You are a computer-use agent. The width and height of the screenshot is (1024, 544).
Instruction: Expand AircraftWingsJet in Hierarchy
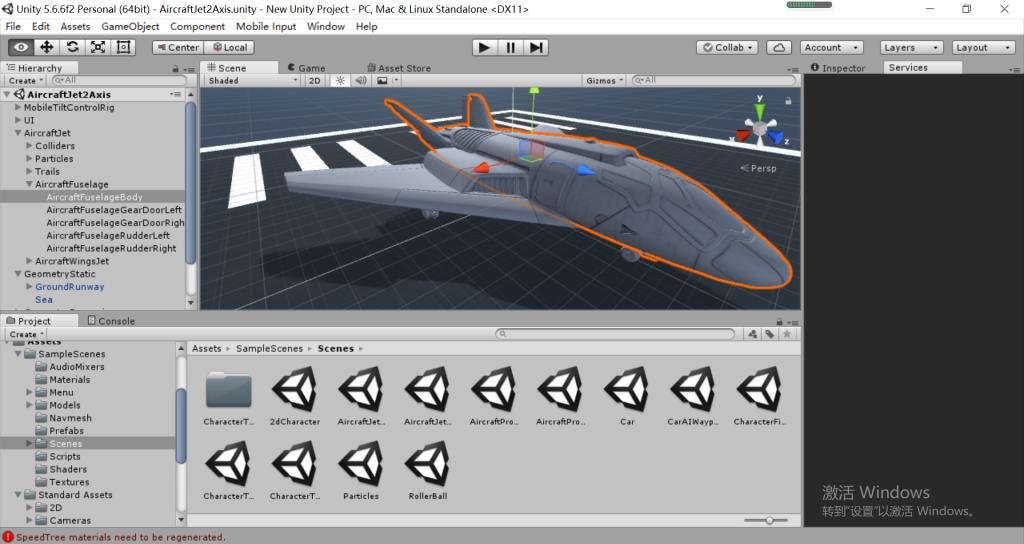[29, 261]
